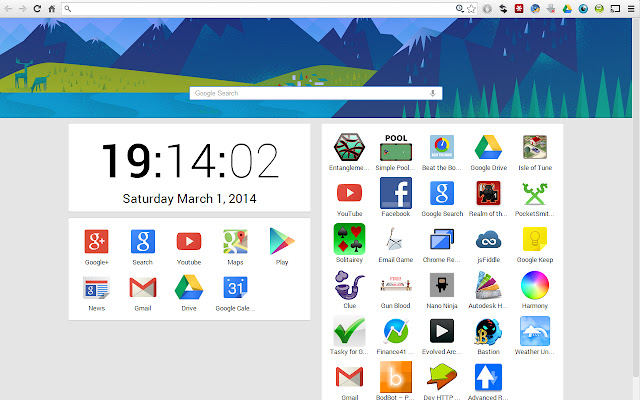The image size is (640, 400).
Task: Launch the Finance41 app
Action: coord(396,331)
